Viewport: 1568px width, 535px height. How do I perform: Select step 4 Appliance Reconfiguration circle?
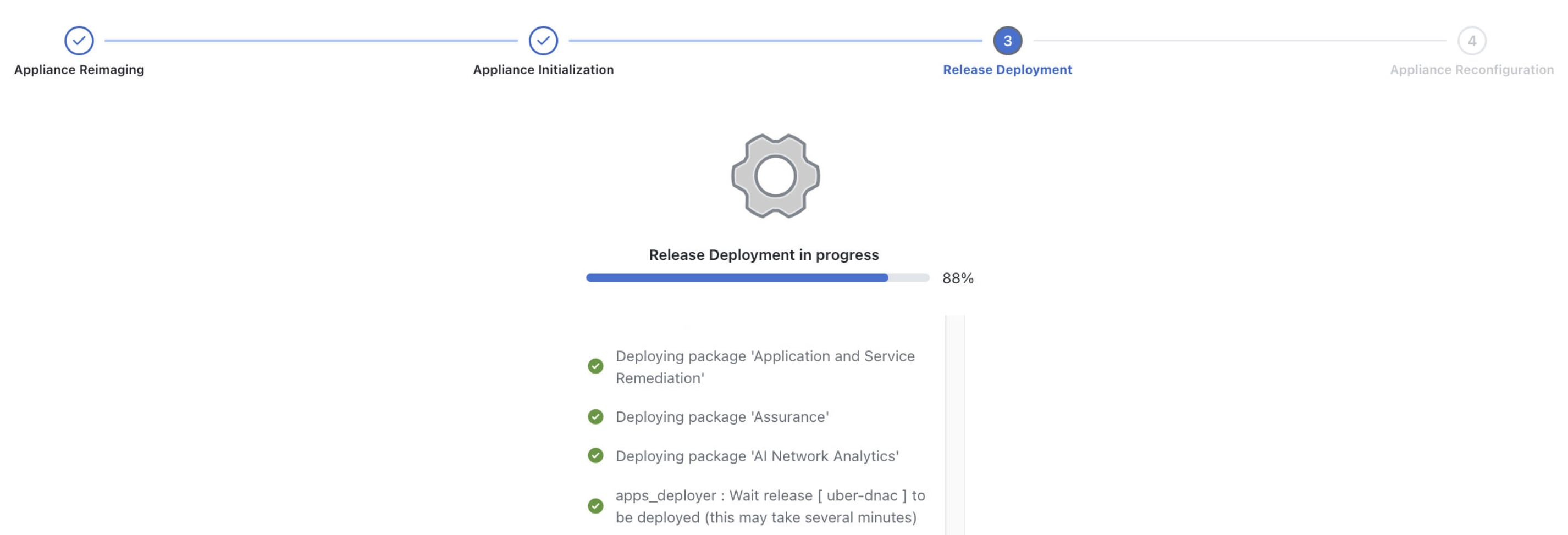pos(1471,41)
